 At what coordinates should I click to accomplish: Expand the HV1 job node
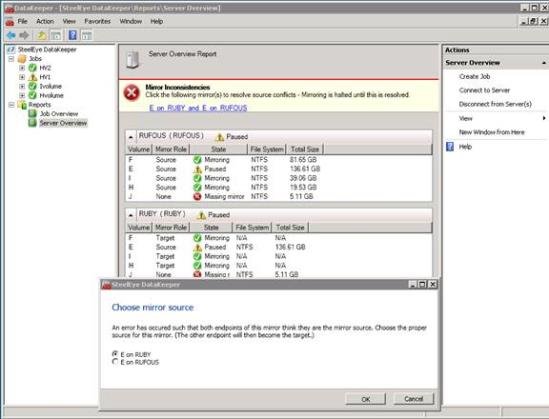pyautogui.click(x=22, y=77)
